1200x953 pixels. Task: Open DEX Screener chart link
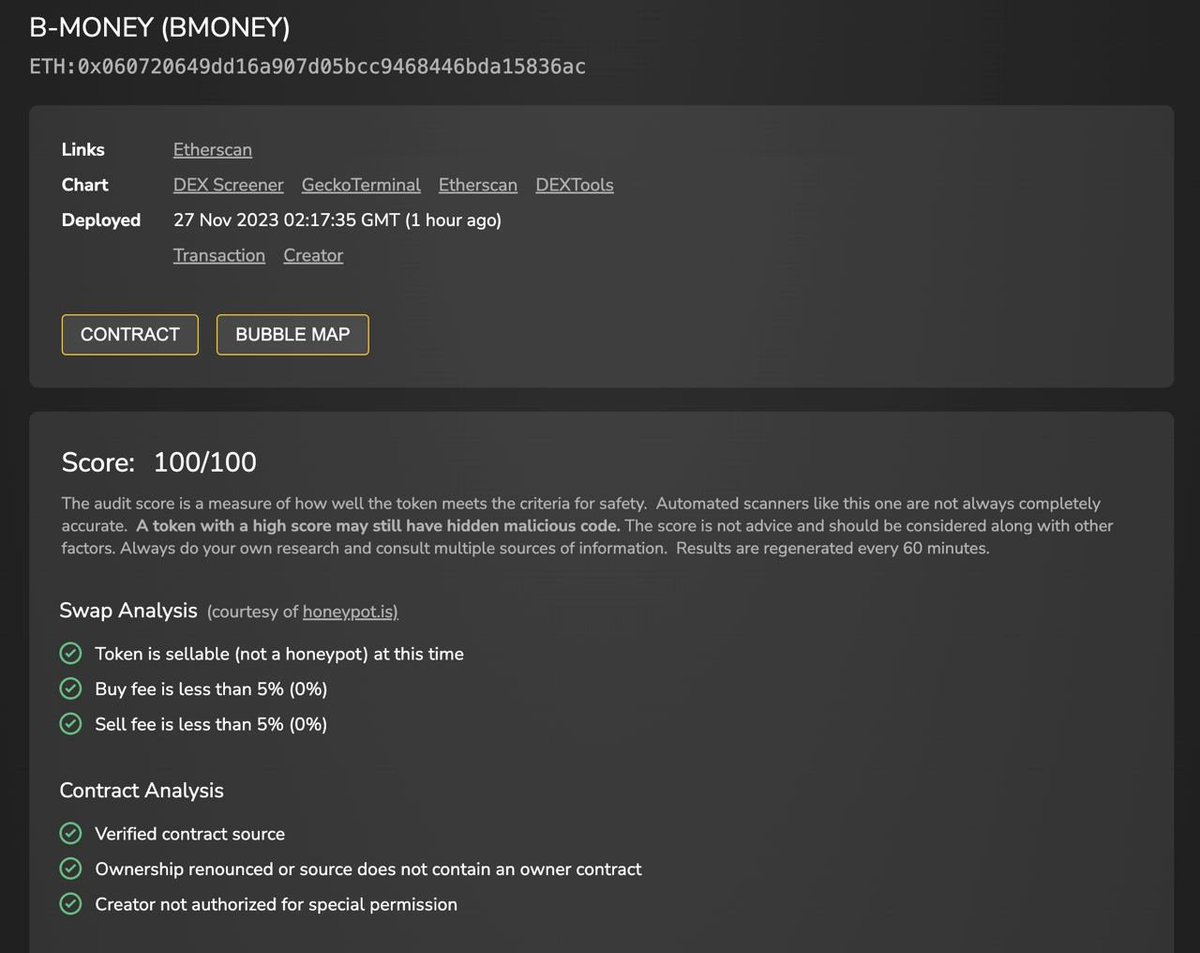[x=228, y=185]
